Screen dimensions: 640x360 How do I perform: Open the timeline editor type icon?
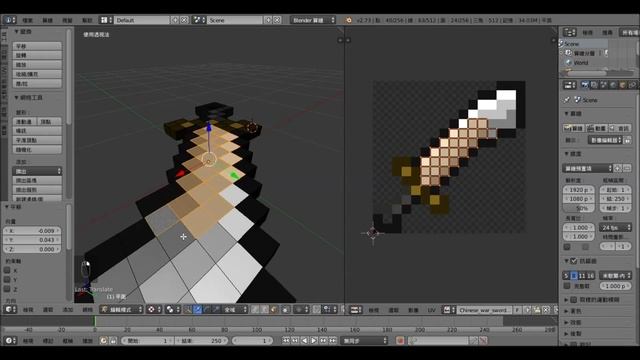10,340
